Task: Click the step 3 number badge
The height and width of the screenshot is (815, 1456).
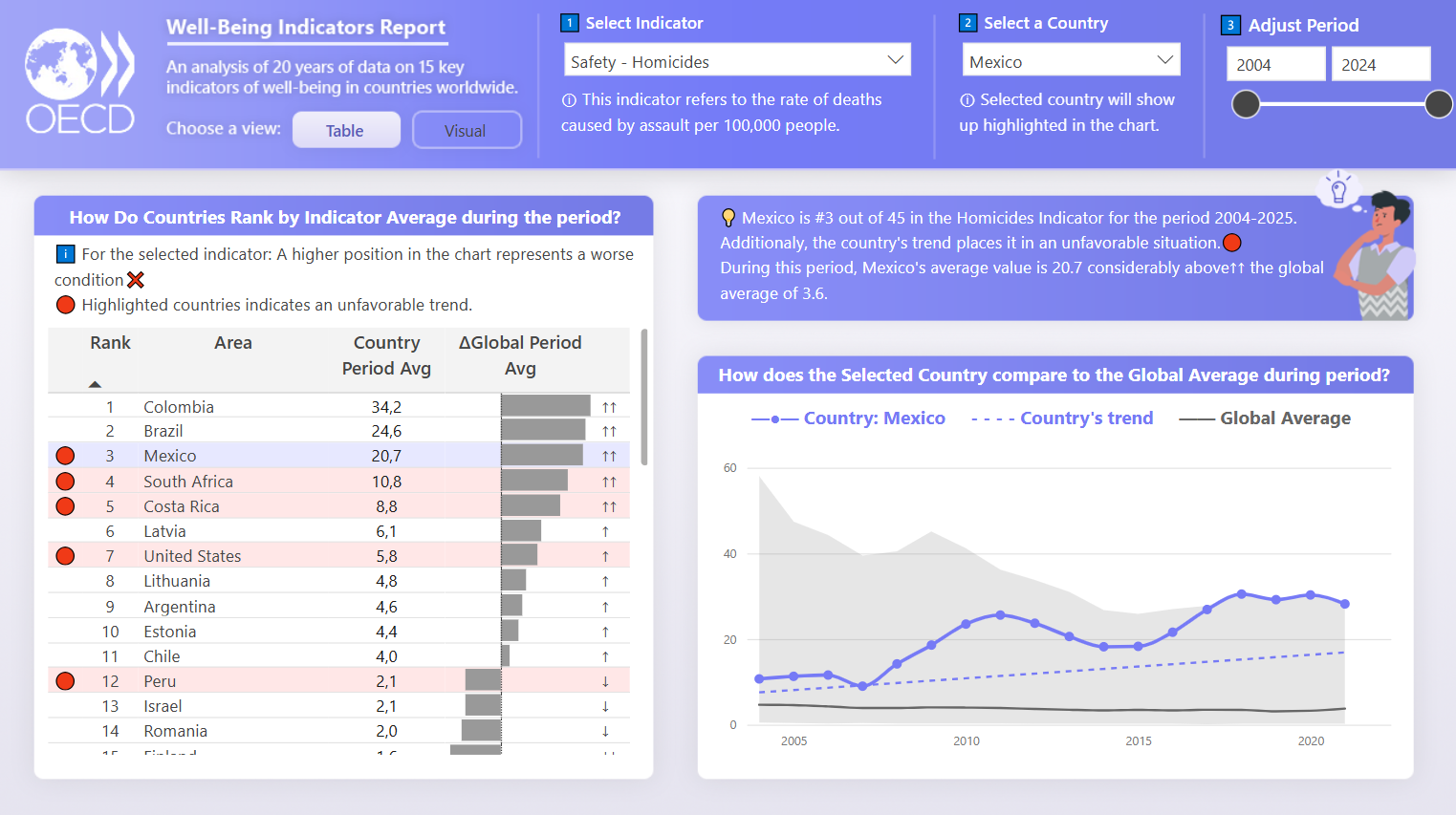Action: pos(1231,25)
